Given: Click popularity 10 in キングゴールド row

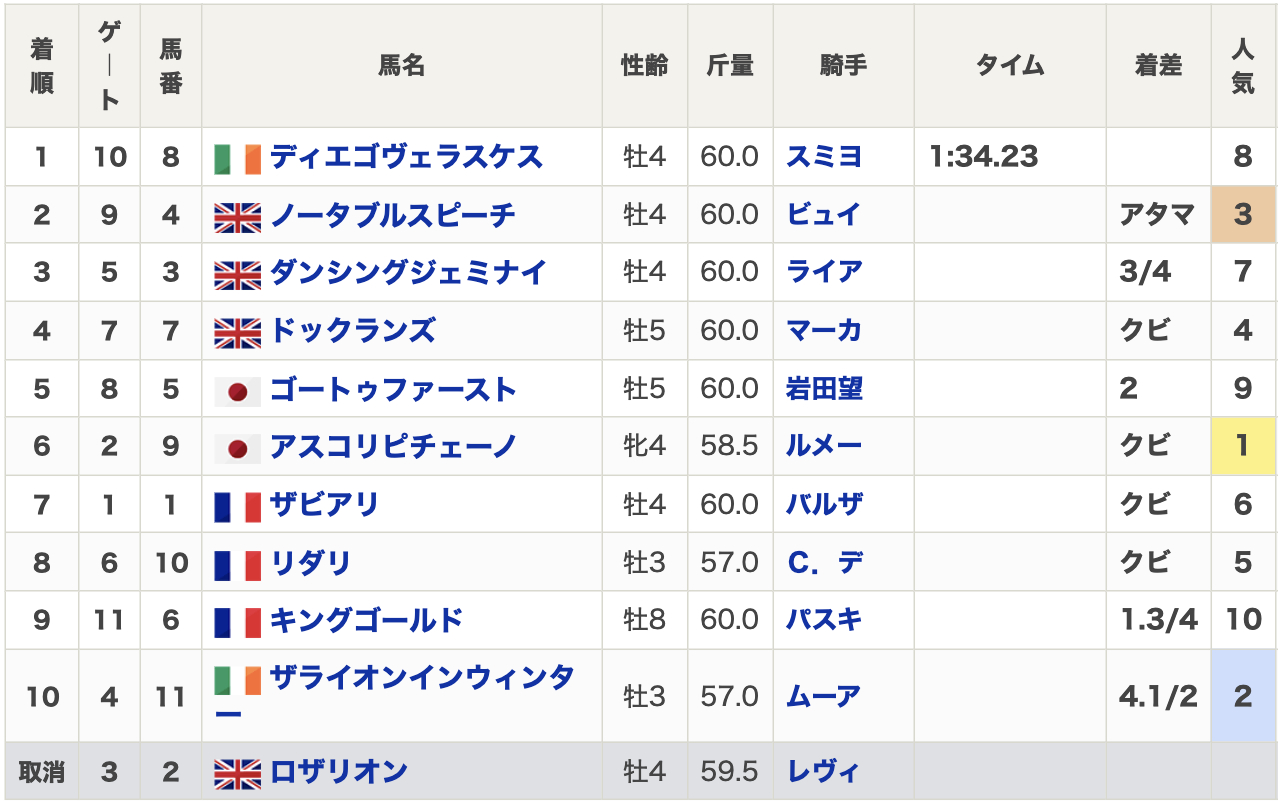Looking at the screenshot, I should click(x=1243, y=620).
